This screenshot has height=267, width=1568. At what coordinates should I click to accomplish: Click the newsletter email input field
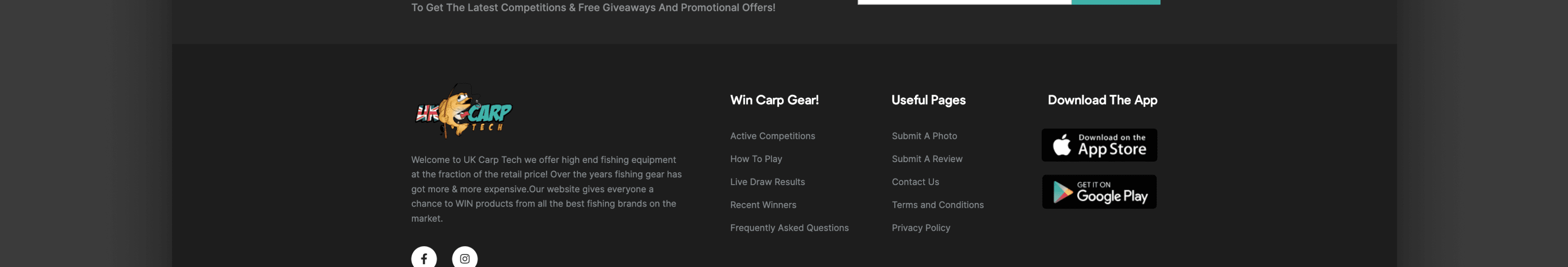(x=964, y=2)
